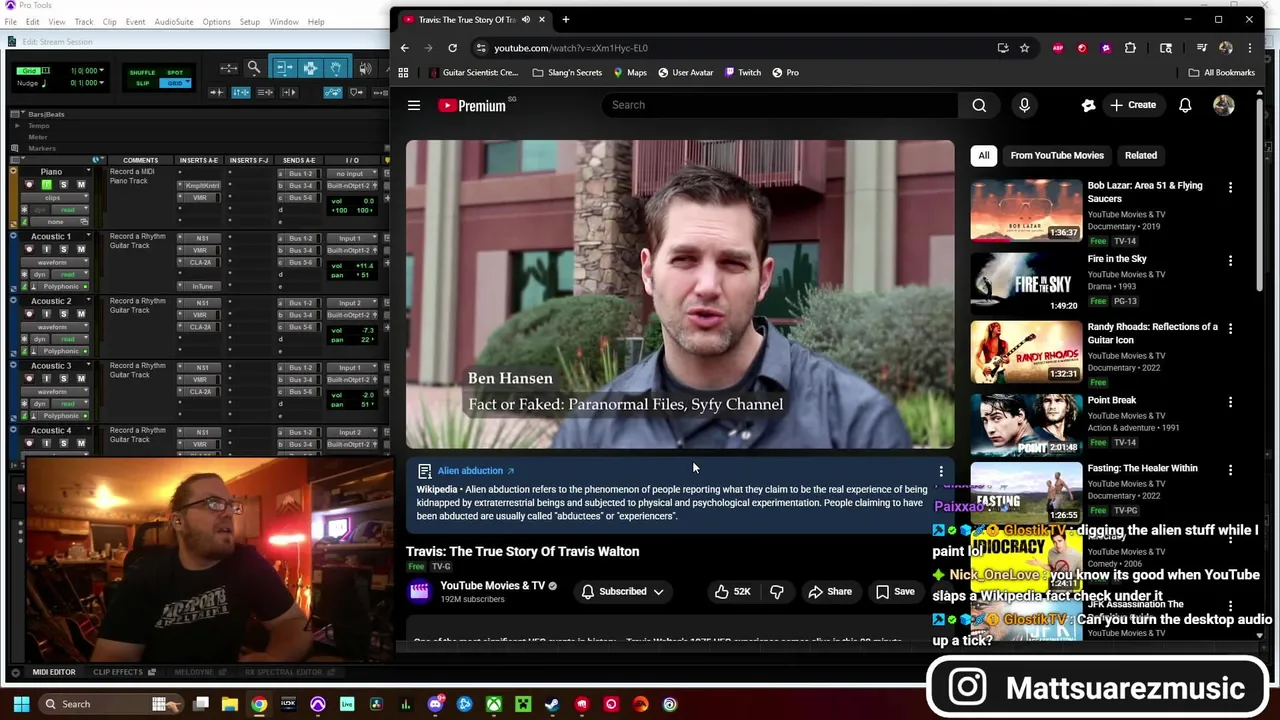Viewport: 1280px width, 720px height.
Task: Bookmark this page with the star icon
Action: point(1024,48)
